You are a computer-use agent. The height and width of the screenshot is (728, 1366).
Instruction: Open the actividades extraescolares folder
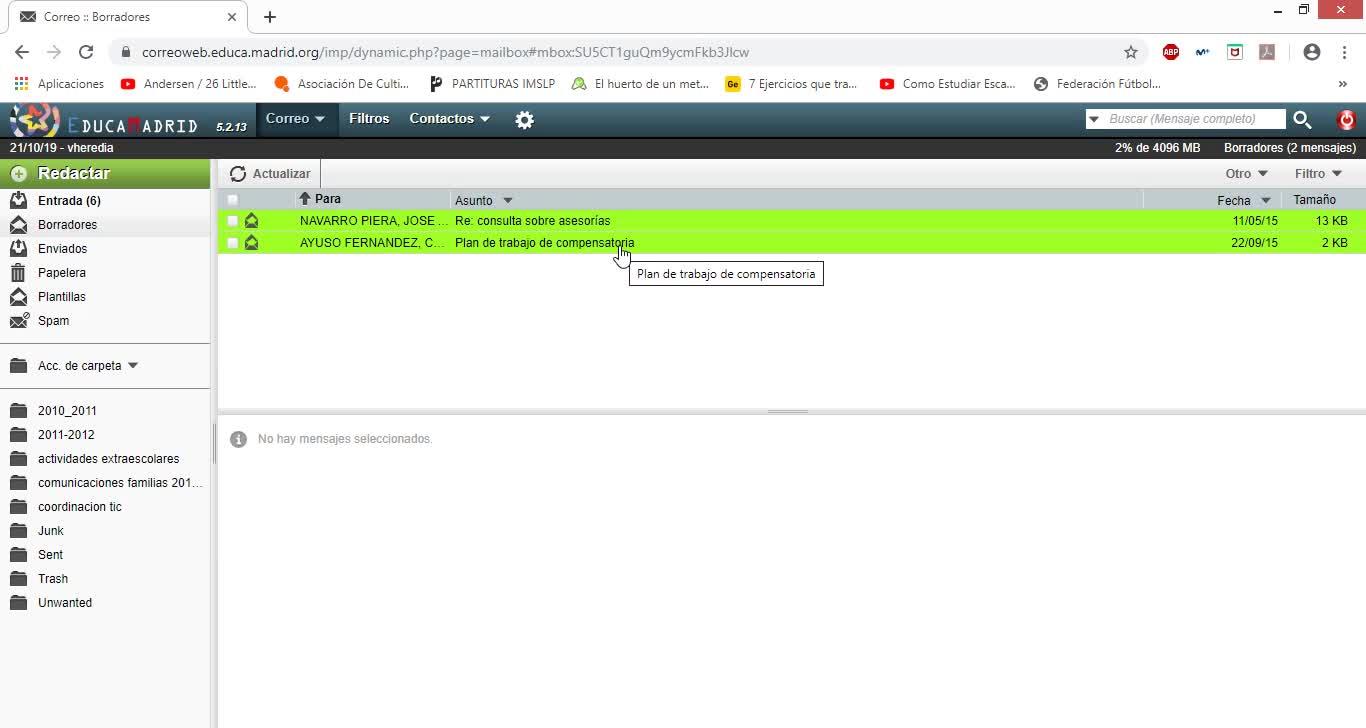[x=108, y=459]
